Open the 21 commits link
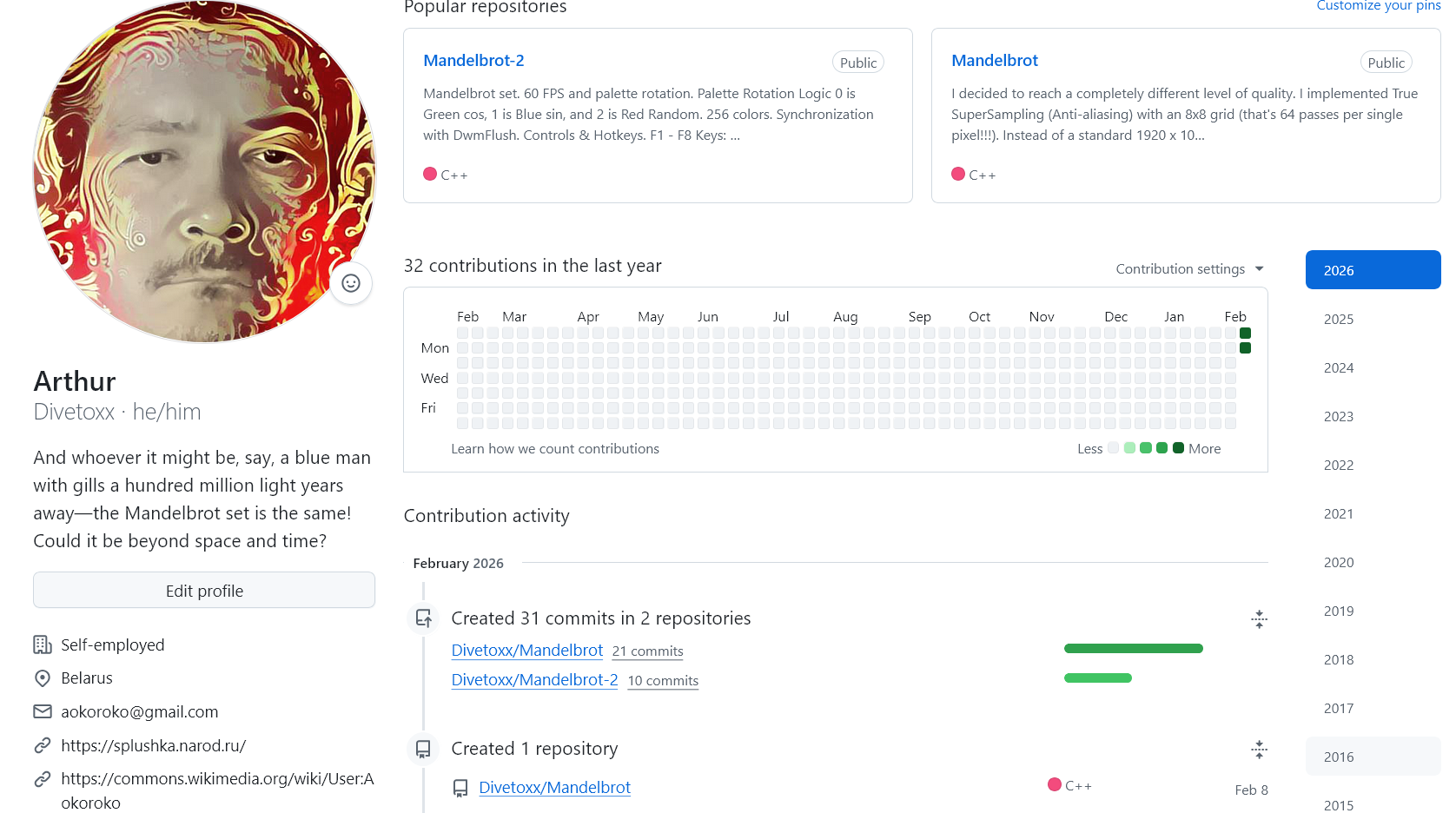Screen dimensions: 1456x813 click(x=647, y=651)
